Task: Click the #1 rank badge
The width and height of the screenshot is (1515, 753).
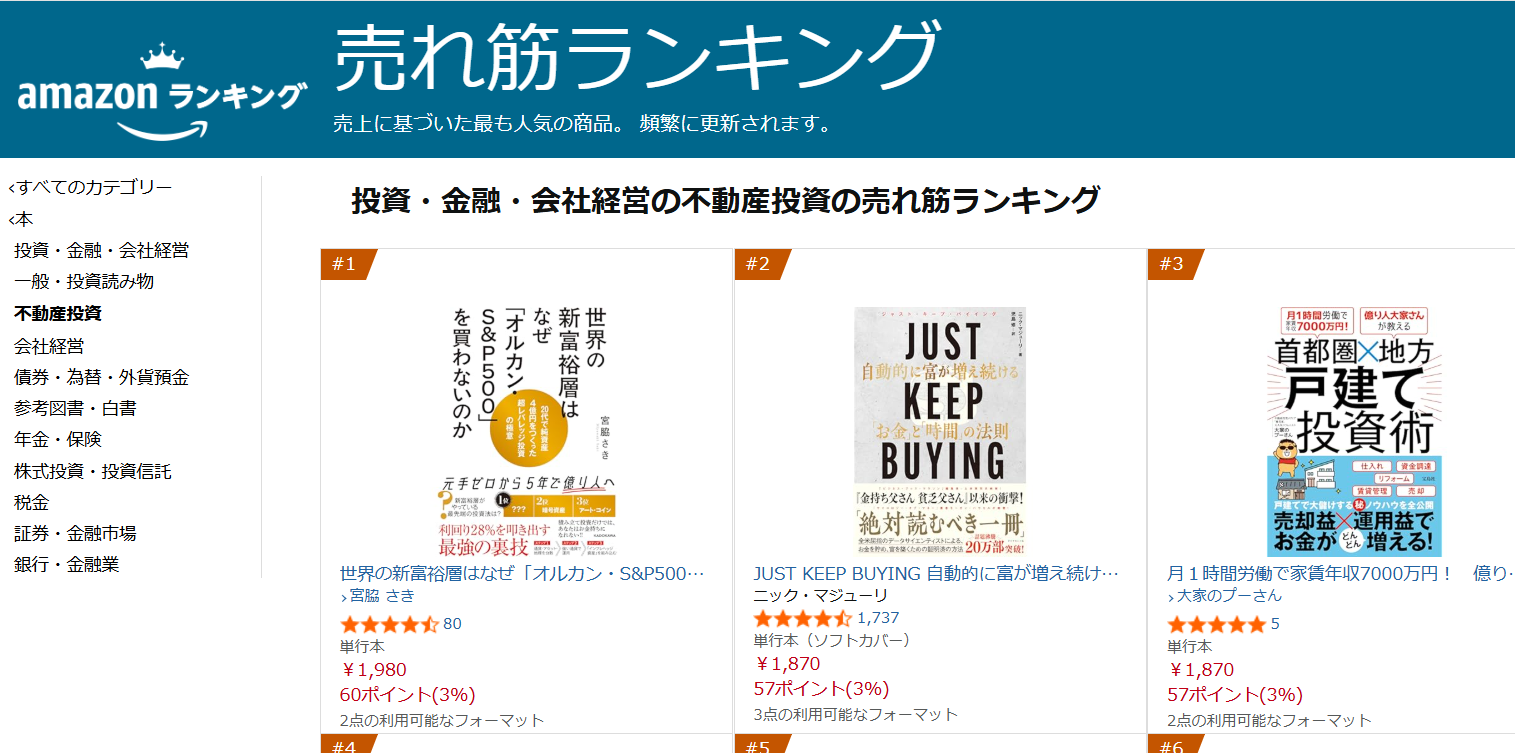Action: [346, 264]
